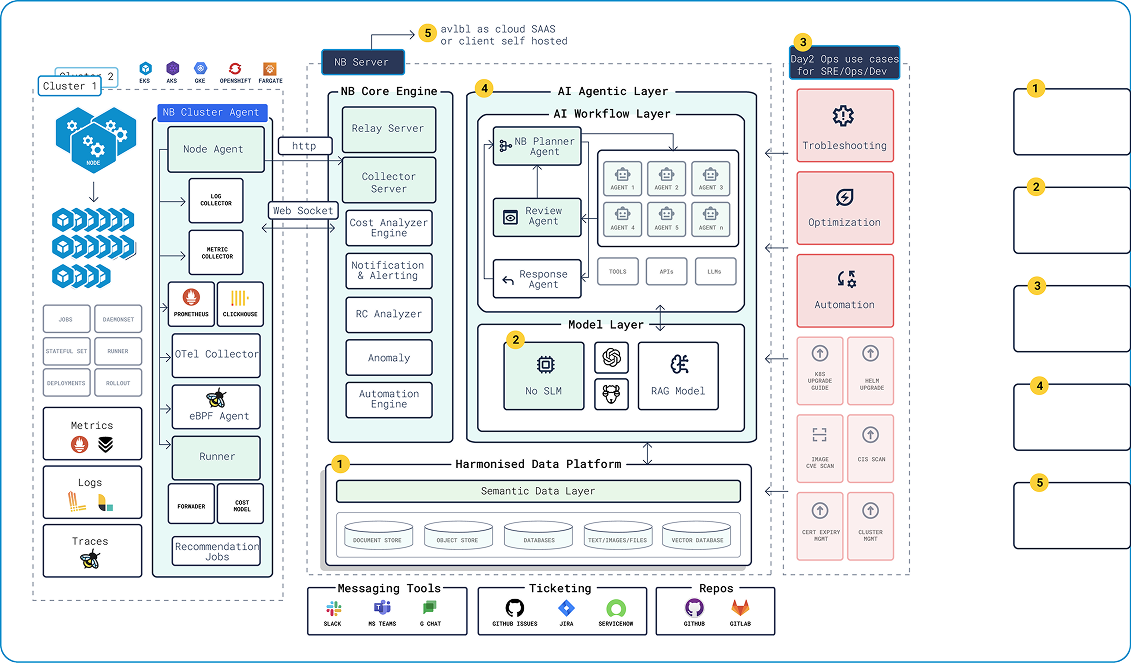Image resolution: width=1132 pixels, height=663 pixels.
Task: Click the GitHub Issues ticketing icon
Action: (515, 608)
